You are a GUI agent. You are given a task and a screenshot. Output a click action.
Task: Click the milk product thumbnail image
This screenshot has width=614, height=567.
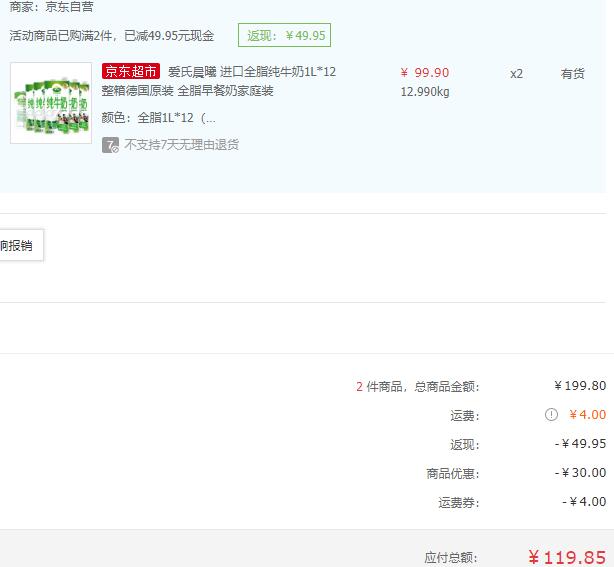(51, 103)
